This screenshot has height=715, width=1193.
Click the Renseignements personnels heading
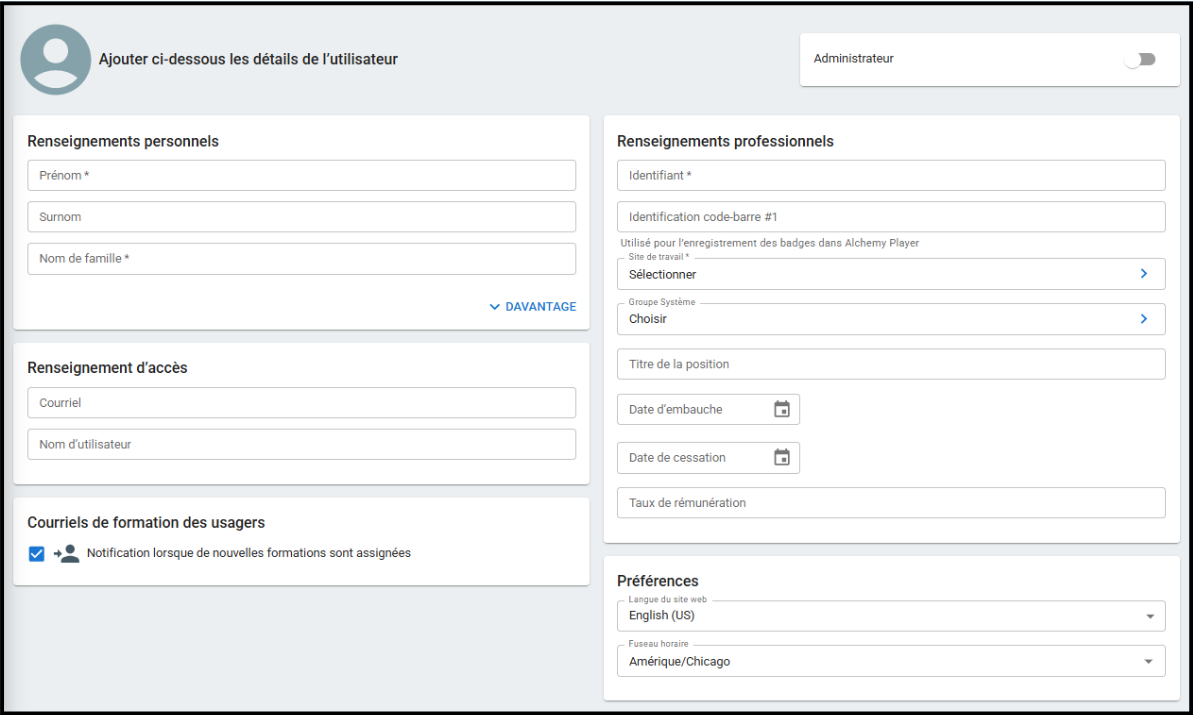point(123,141)
